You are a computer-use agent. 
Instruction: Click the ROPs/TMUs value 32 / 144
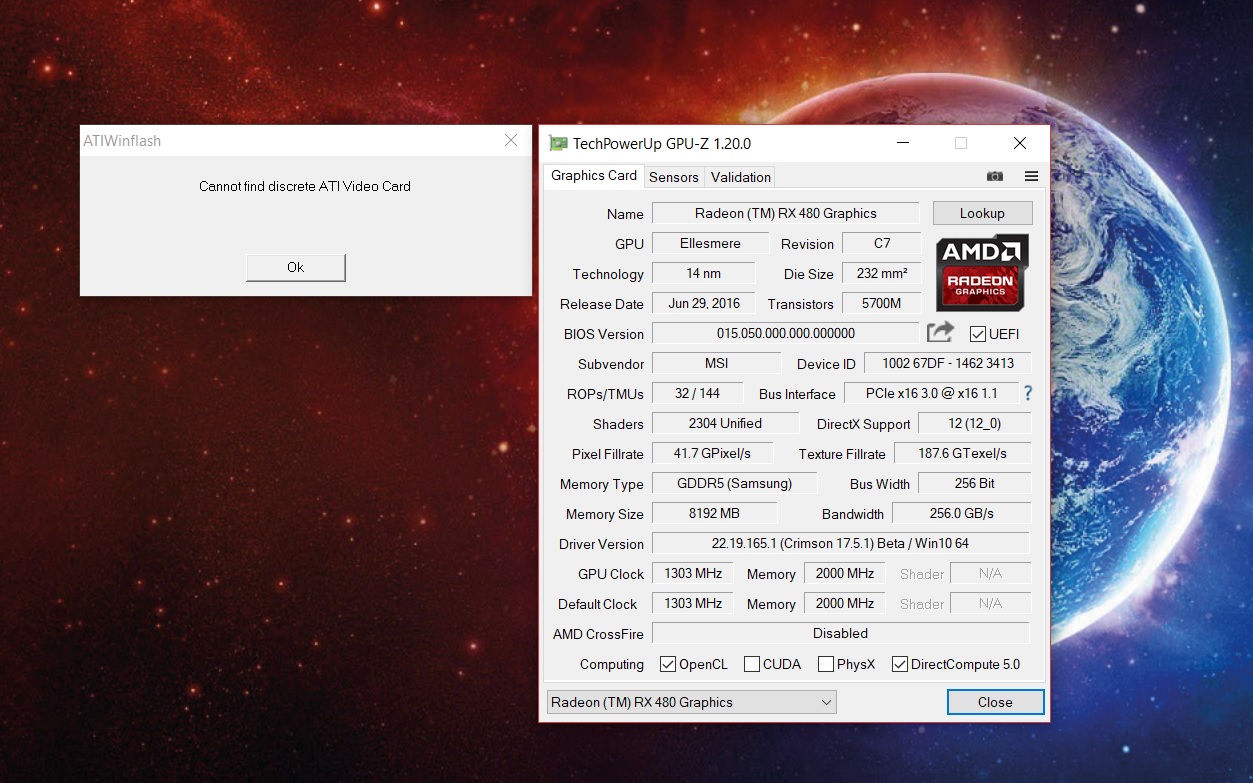(x=698, y=393)
